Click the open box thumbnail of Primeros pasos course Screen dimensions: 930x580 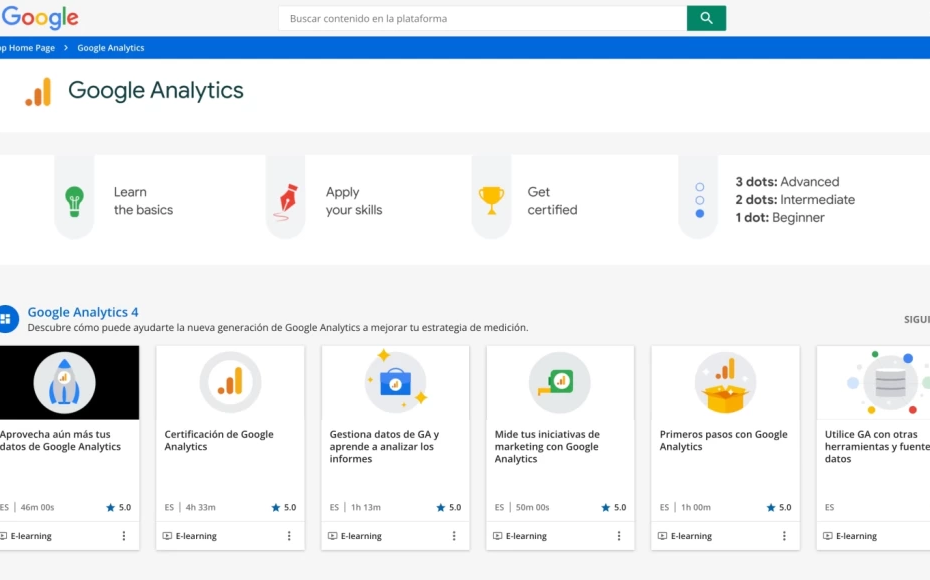click(x=725, y=383)
